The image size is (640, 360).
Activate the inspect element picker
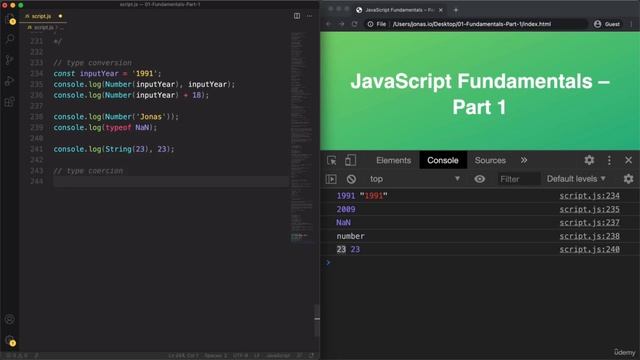coord(331,160)
